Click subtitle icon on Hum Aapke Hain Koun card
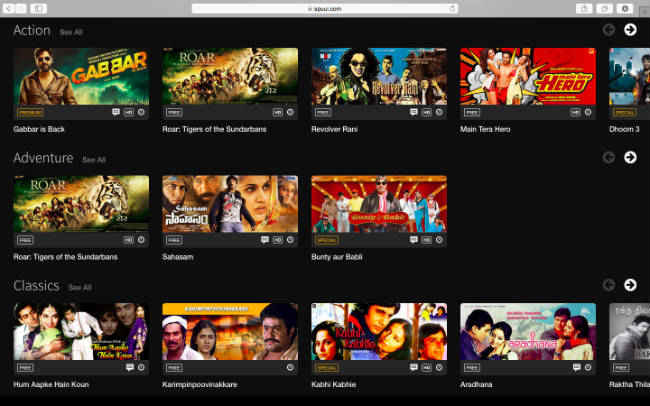Screen dimensions: 650x406 coord(130,367)
